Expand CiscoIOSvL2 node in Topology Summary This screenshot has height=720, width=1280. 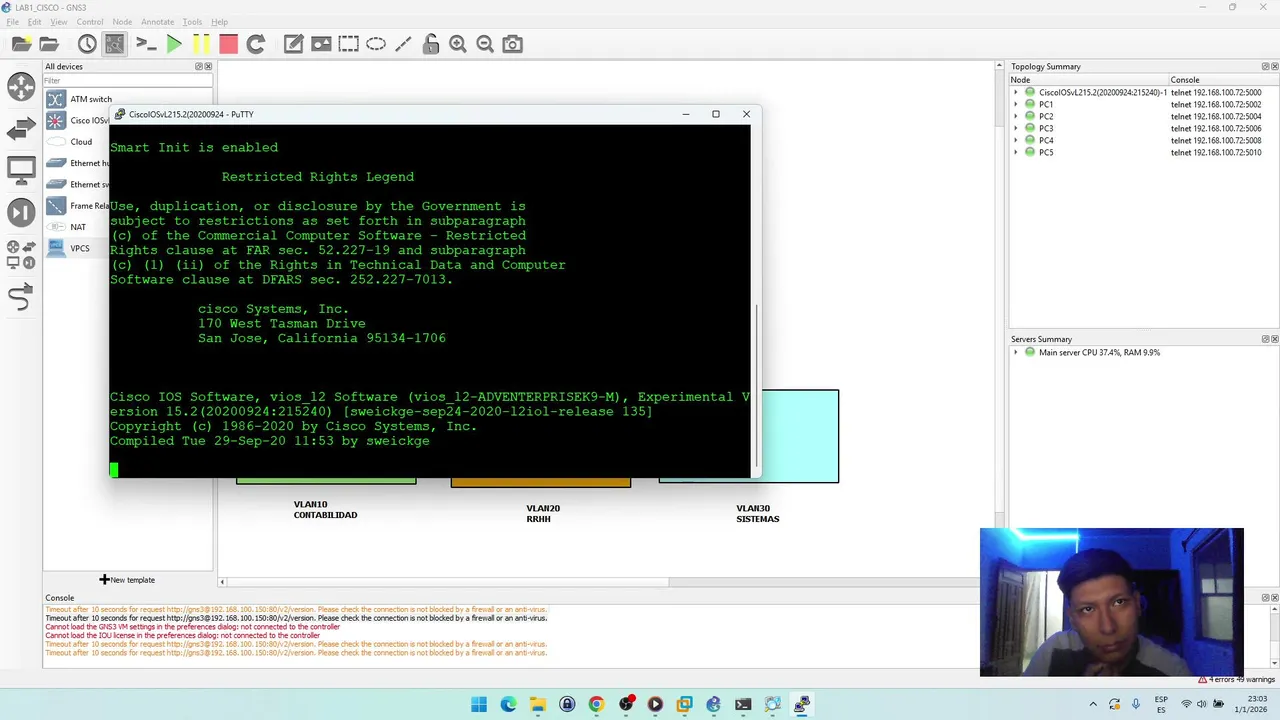click(1016, 92)
